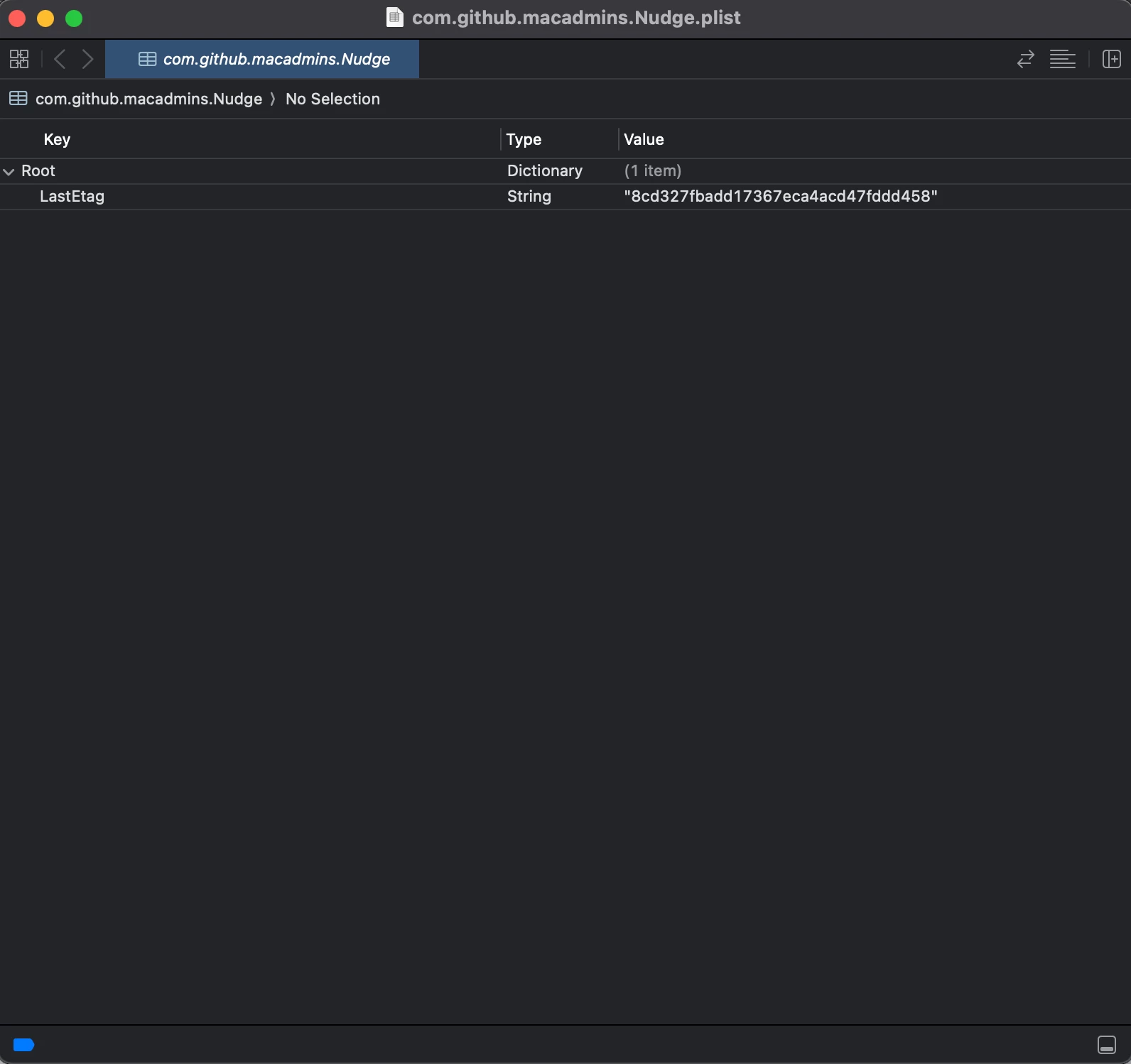Go back with the left chevron
The image size is (1131, 1064).
pyautogui.click(x=60, y=59)
